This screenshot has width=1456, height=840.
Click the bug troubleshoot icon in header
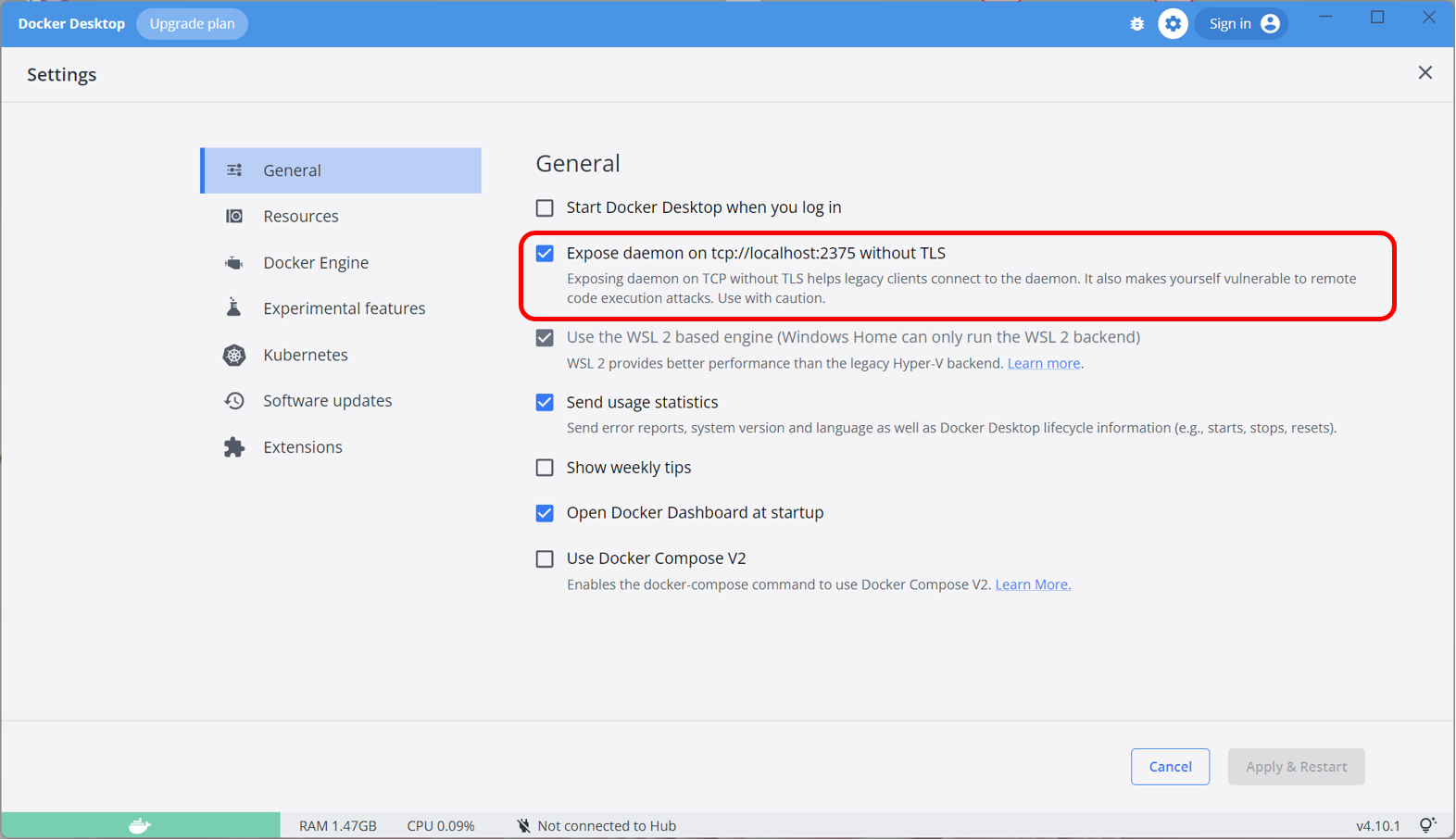click(x=1136, y=24)
